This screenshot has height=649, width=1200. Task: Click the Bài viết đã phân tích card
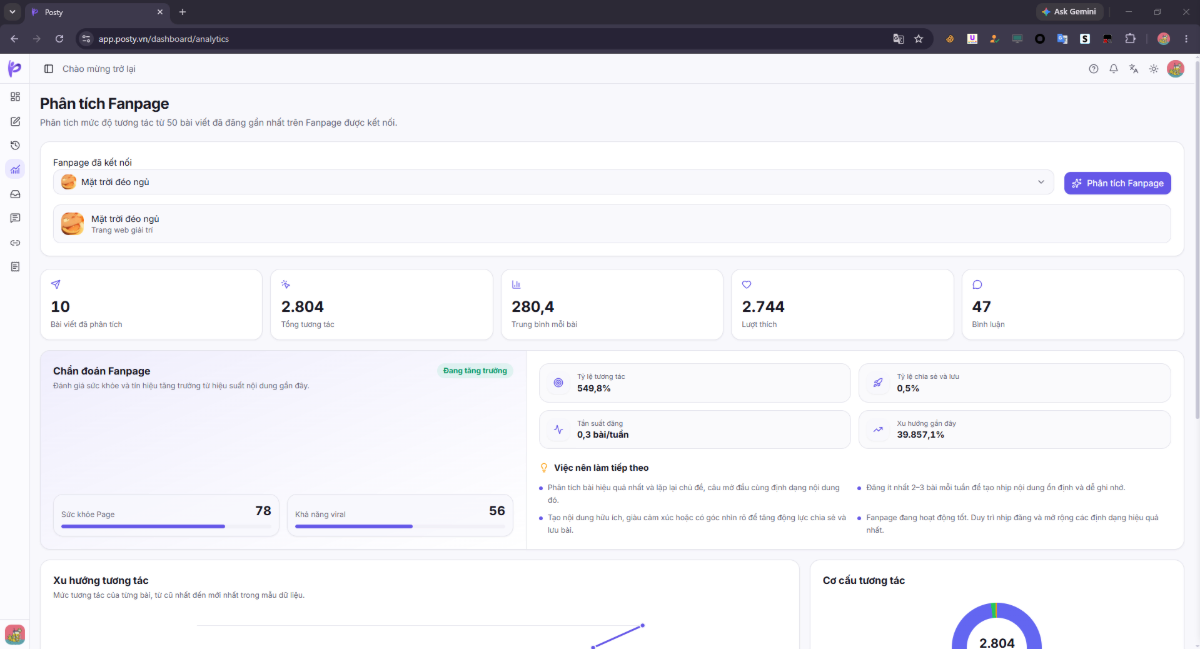(x=151, y=305)
